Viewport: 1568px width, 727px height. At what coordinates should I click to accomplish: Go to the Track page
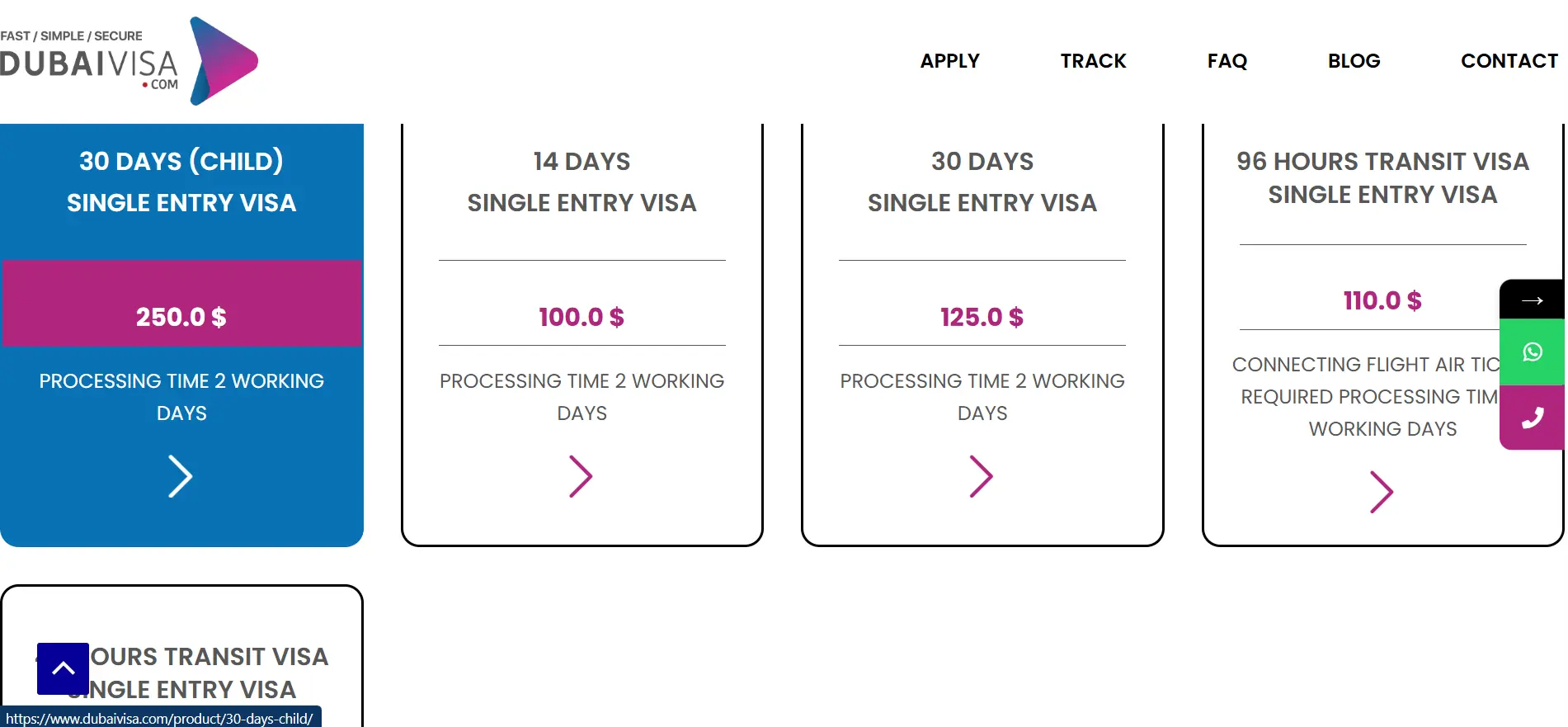tap(1093, 61)
